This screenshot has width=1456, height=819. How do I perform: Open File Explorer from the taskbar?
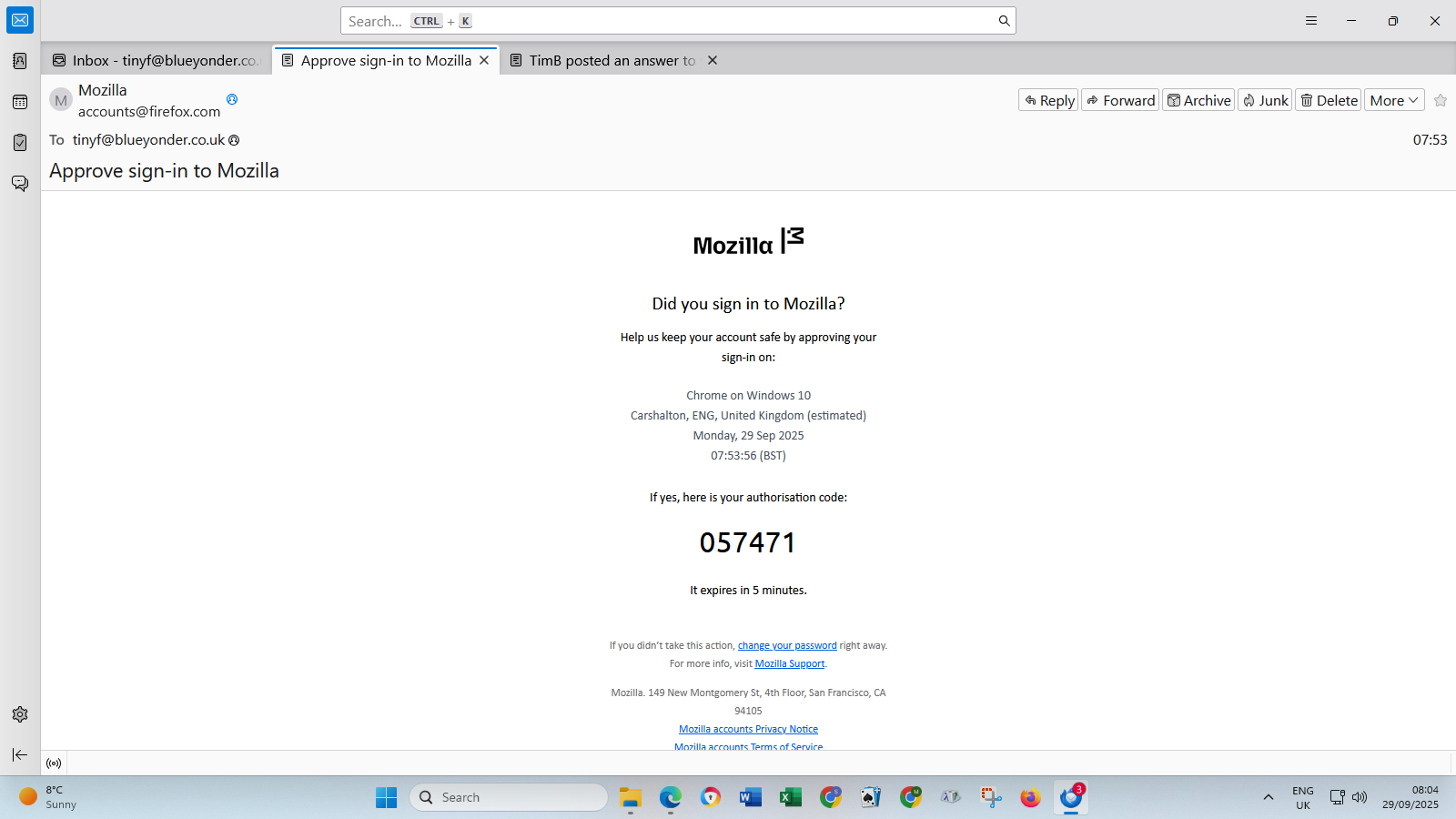(x=631, y=797)
